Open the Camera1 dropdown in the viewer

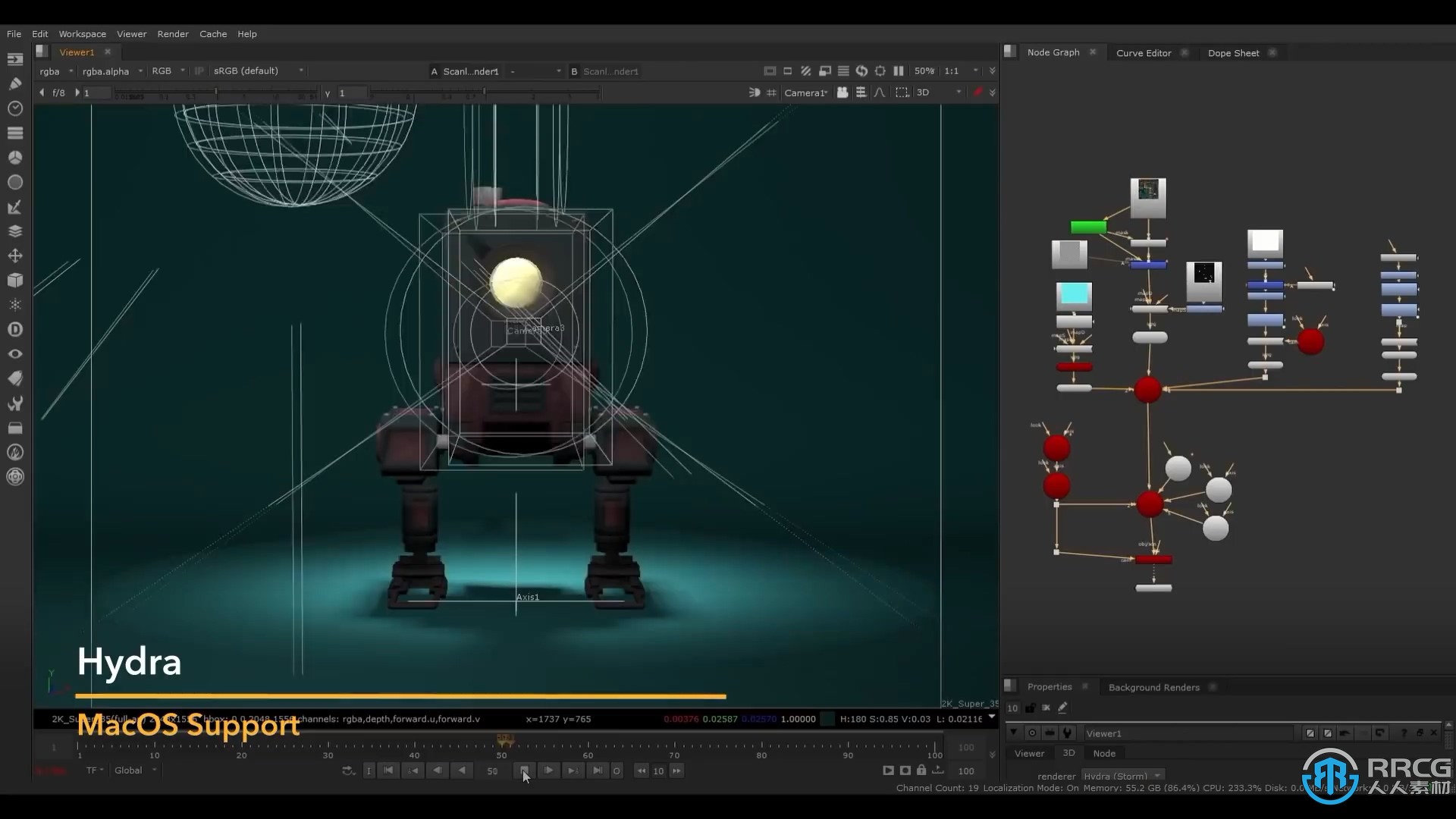pyautogui.click(x=805, y=92)
